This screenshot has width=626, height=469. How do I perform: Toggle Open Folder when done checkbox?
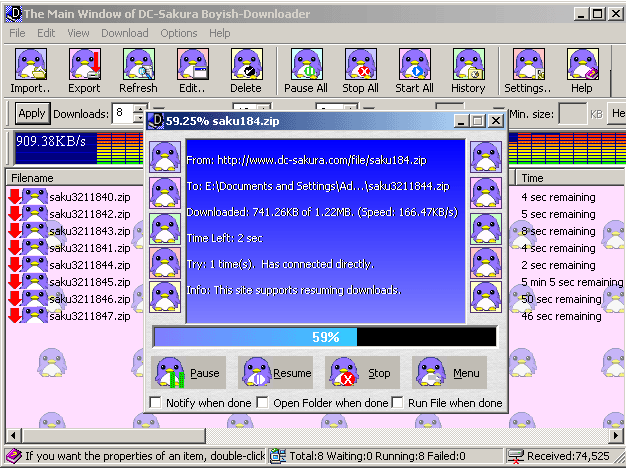(262, 402)
